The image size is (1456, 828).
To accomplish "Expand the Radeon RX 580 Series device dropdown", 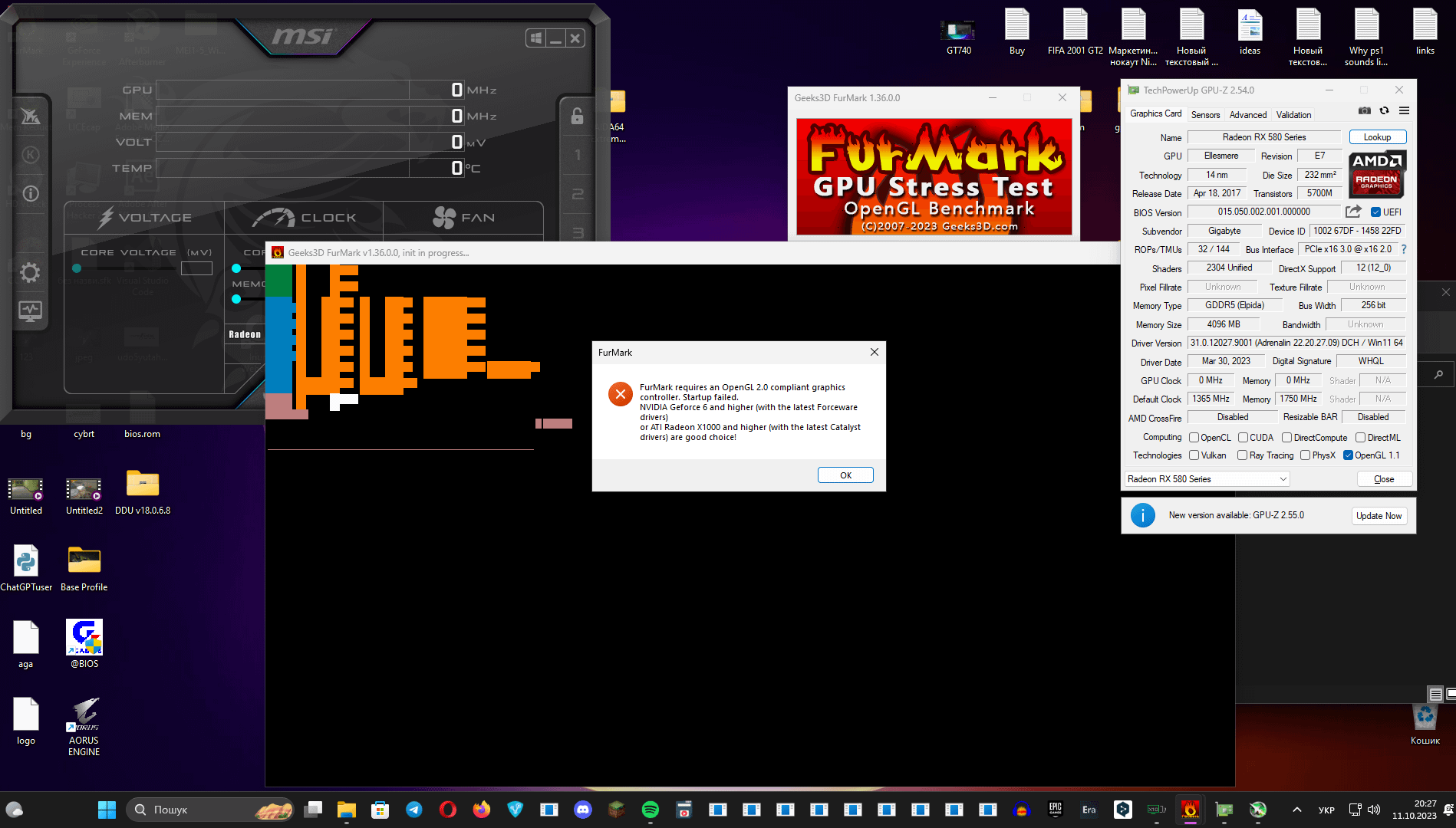I will [x=1207, y=479].
